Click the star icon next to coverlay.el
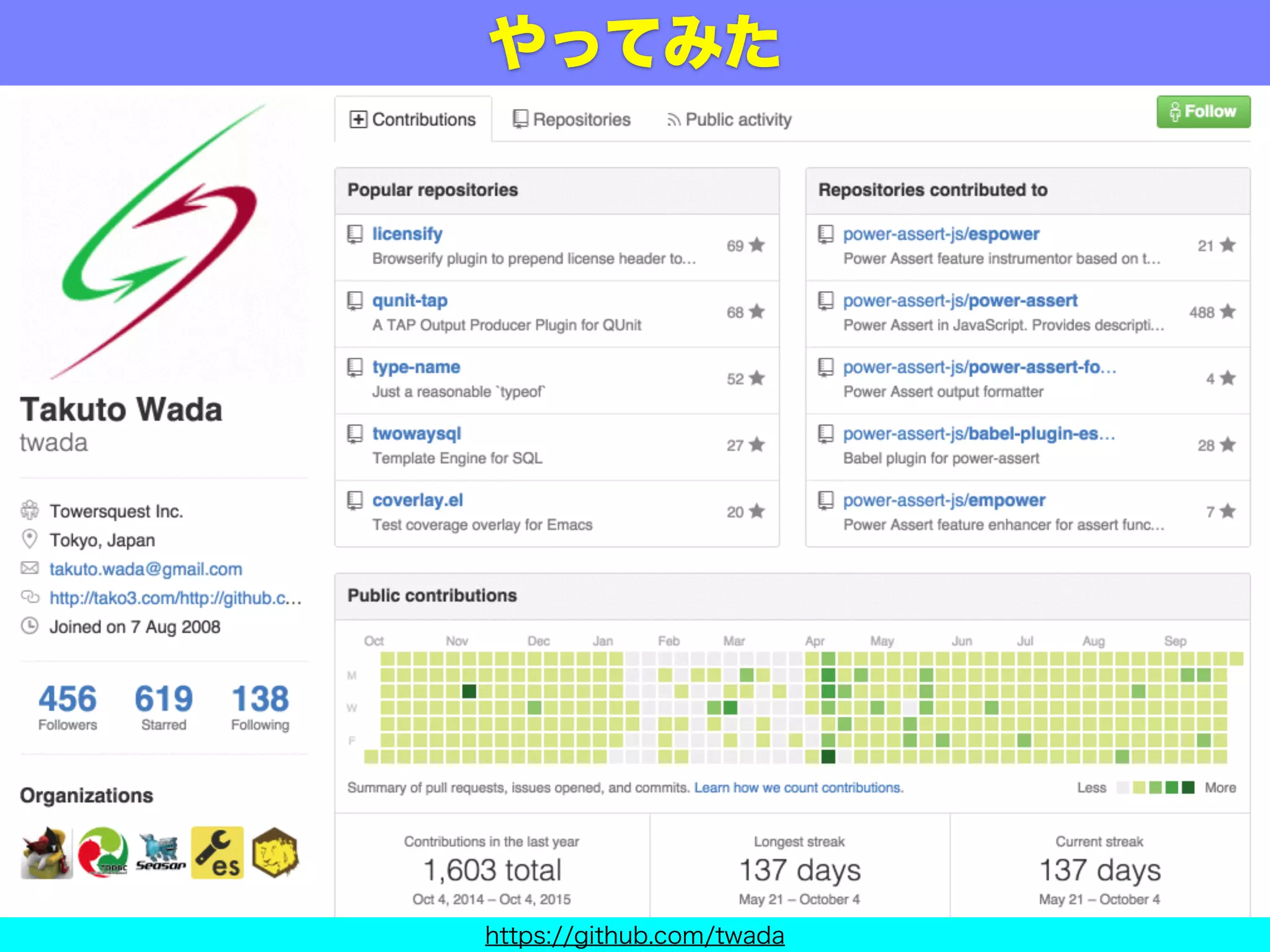This screenshot has width=1270, height=952. point(757,511)
